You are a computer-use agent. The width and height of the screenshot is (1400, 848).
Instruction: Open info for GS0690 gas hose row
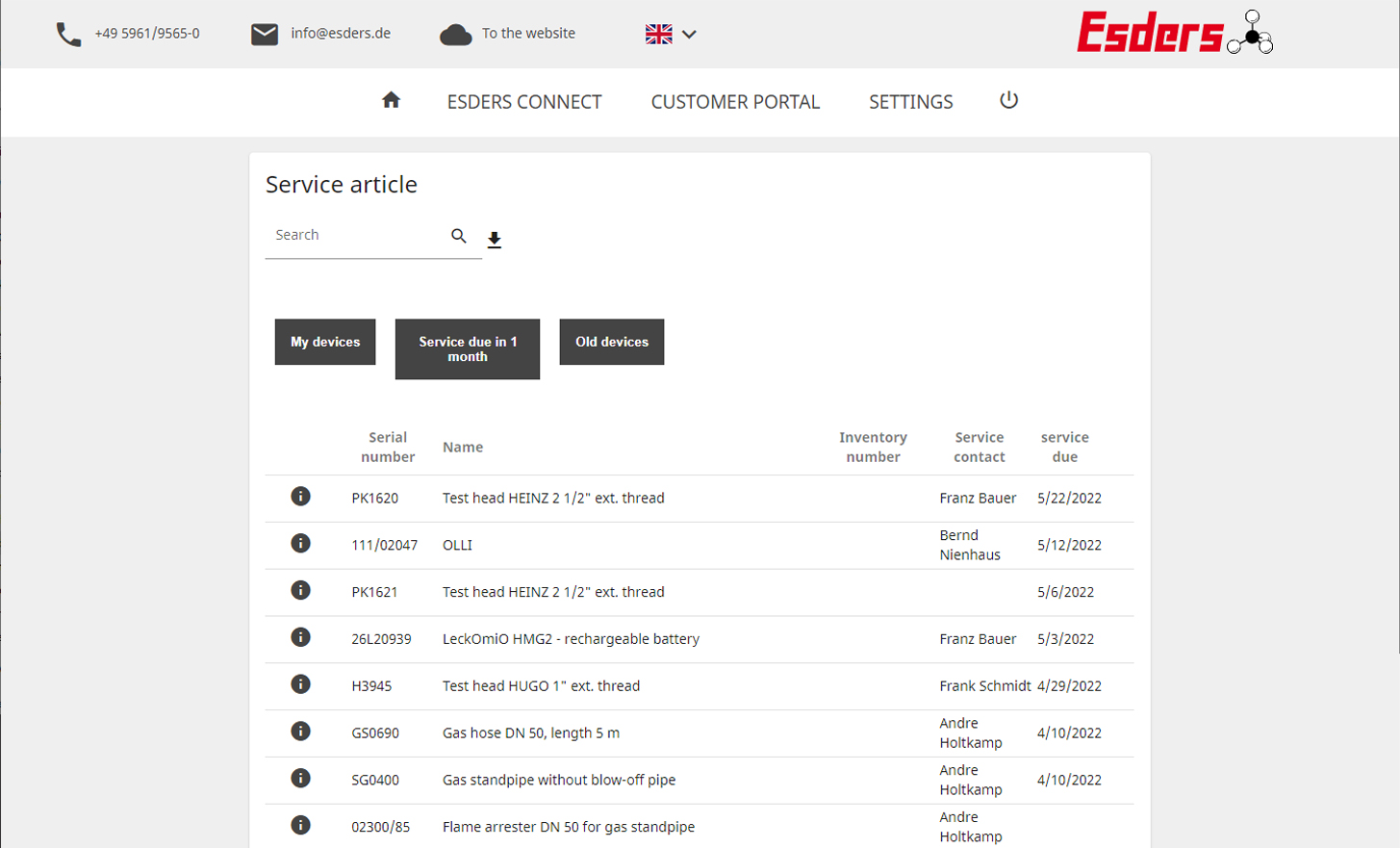301,732
